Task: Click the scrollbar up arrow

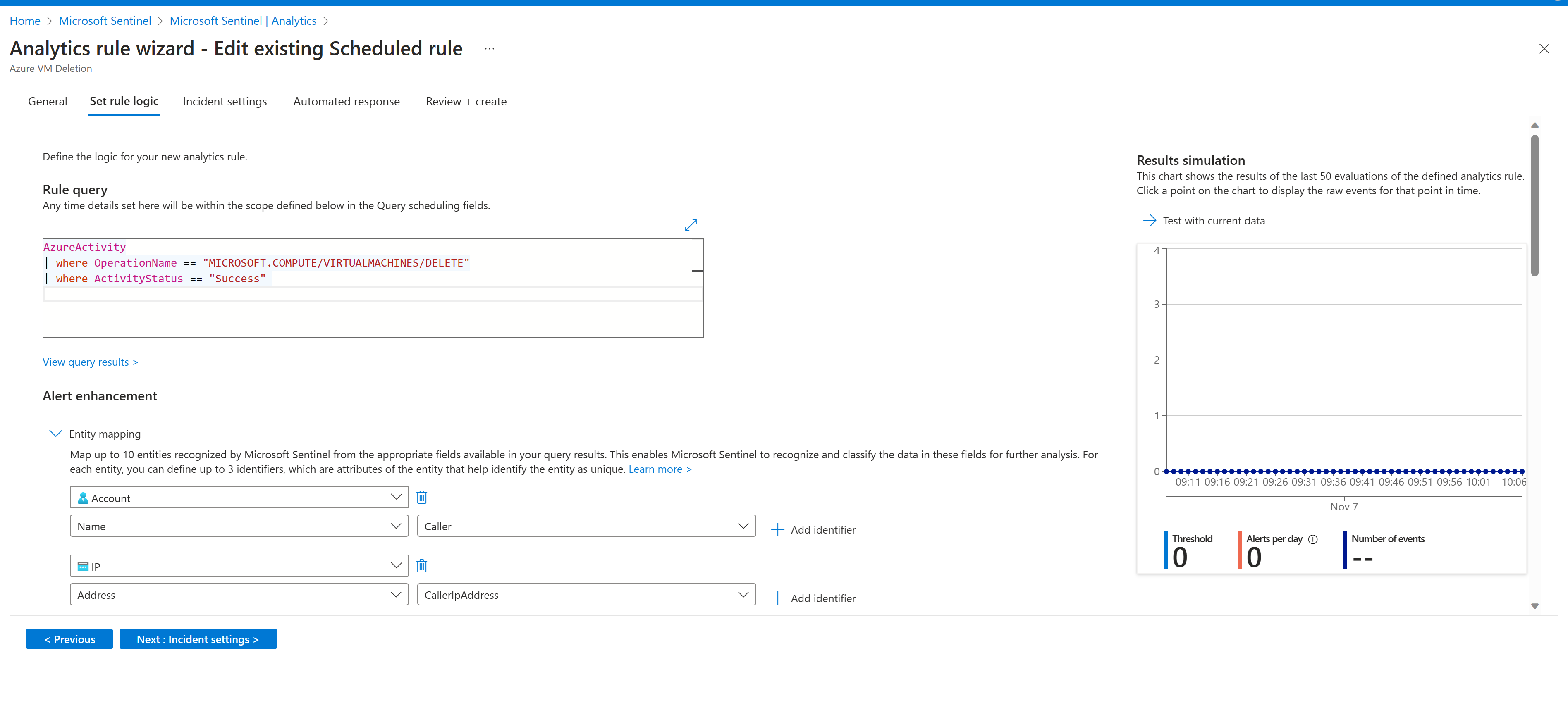Action: [1535, 125]
